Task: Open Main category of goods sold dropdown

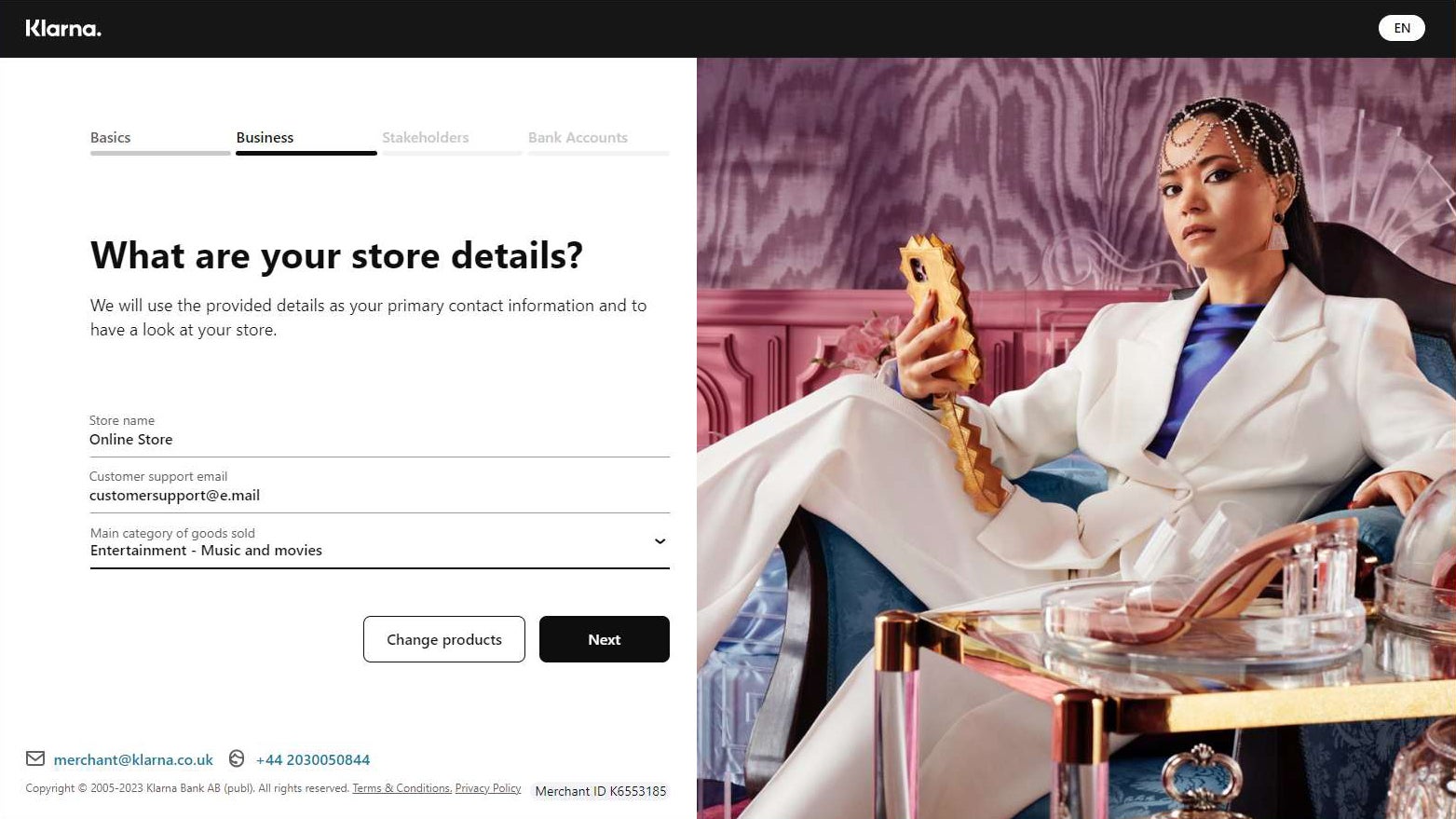Action: coord(379,541)
